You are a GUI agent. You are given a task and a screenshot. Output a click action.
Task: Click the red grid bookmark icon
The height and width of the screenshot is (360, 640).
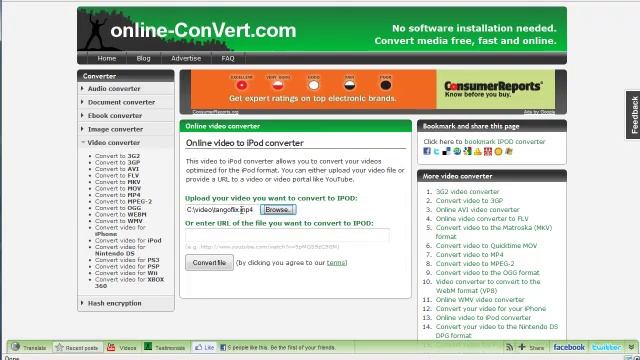pos(488,151)
